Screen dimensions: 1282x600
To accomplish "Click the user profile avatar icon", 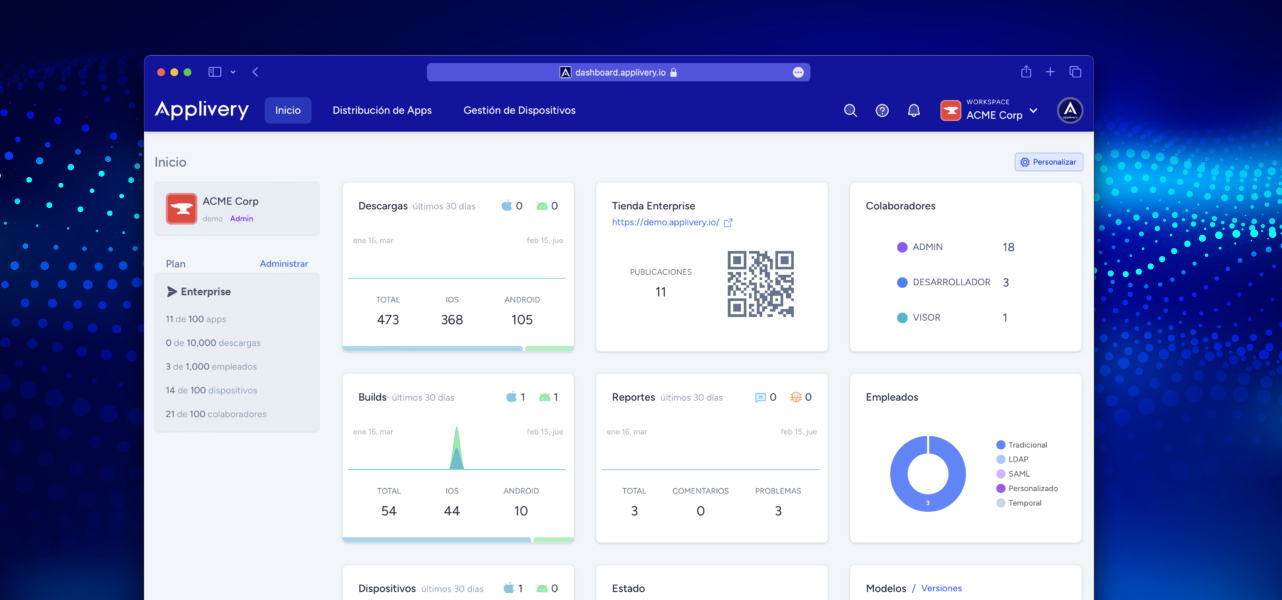I will (1070, 111).
